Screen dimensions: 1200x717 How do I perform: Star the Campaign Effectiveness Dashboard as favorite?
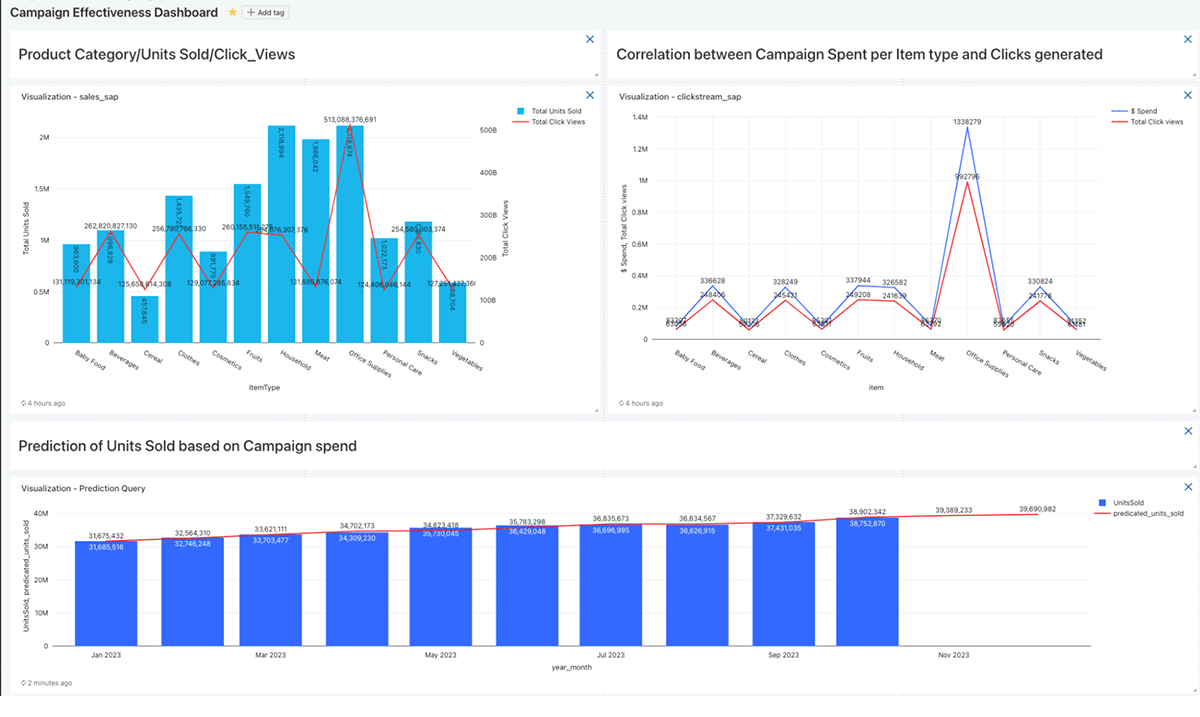point(233,13)
